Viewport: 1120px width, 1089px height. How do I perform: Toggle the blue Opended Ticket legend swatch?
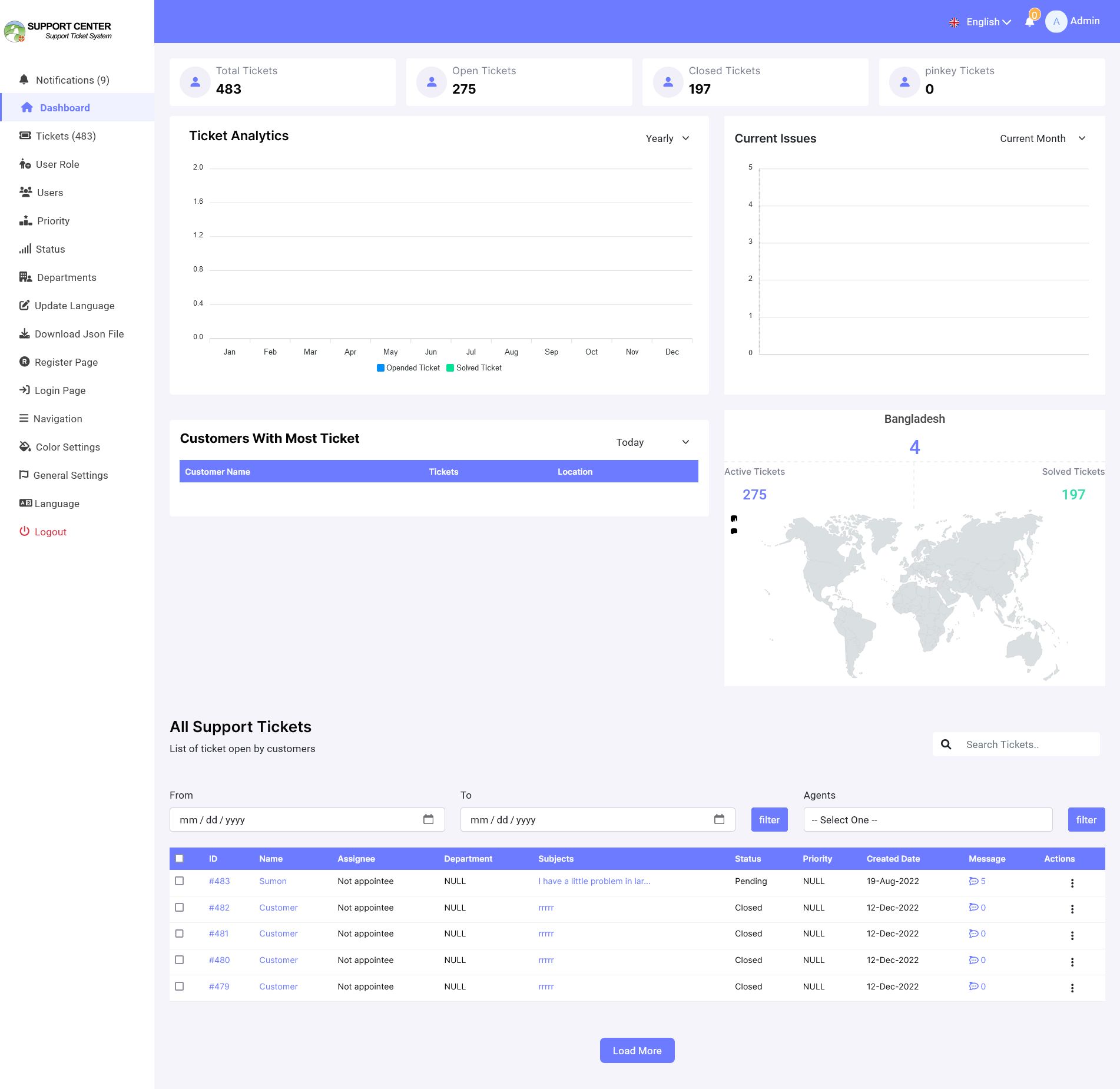[380, 368]
